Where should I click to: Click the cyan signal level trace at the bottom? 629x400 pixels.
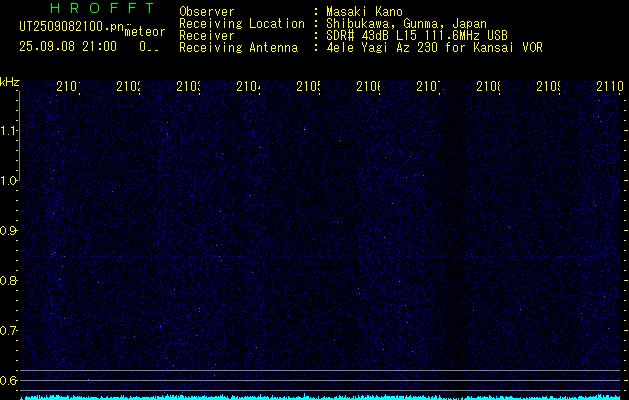point(321,397)
